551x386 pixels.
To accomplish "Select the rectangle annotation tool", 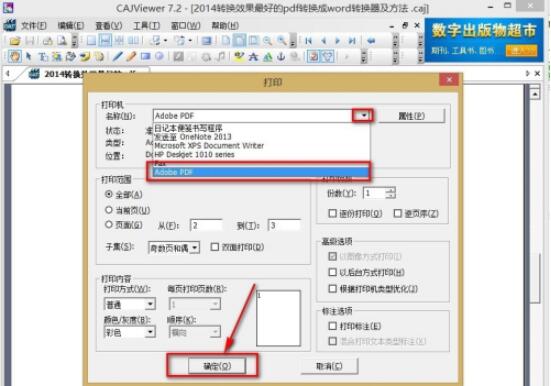I will pyautogui.click(x=145, y=56).
